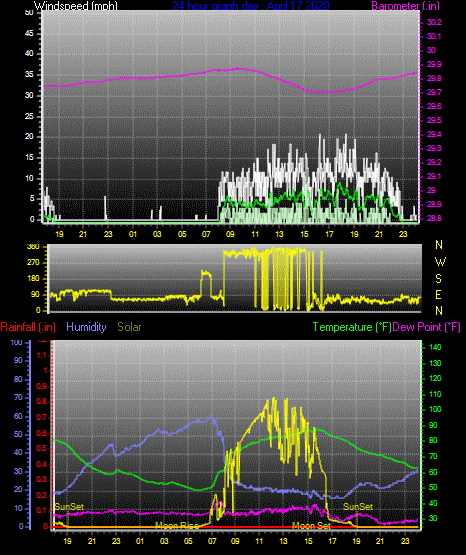Click the topmost 'N' compass label

pos(439,245)
